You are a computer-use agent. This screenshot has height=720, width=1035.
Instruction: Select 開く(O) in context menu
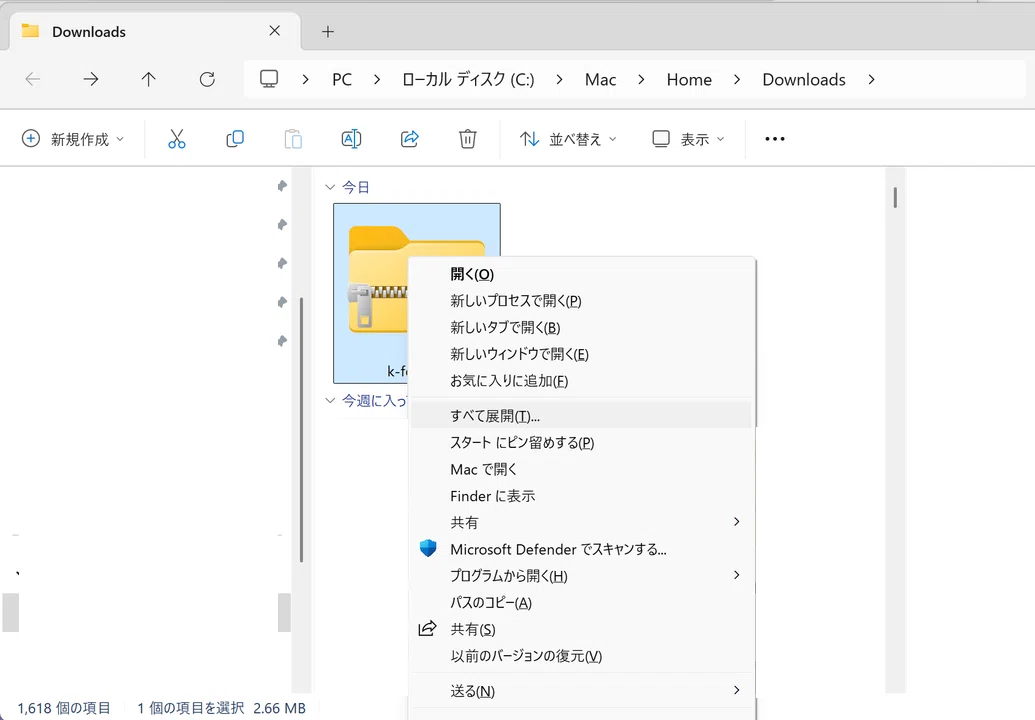click(581, 274)
